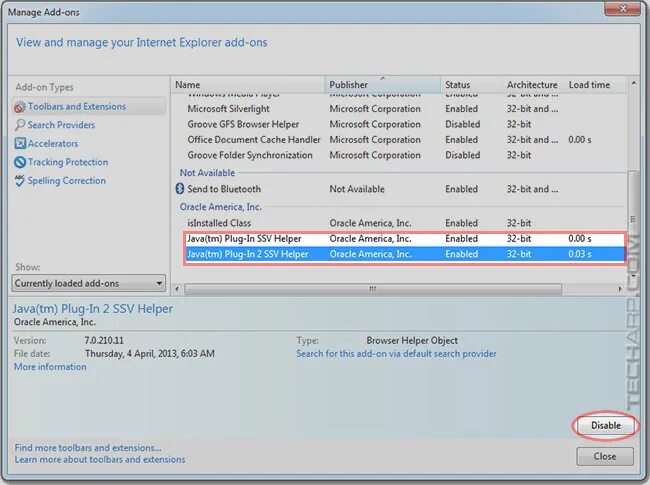
Task: Click the version value 7.0.210.11
Action: click(x=104, y=341)
